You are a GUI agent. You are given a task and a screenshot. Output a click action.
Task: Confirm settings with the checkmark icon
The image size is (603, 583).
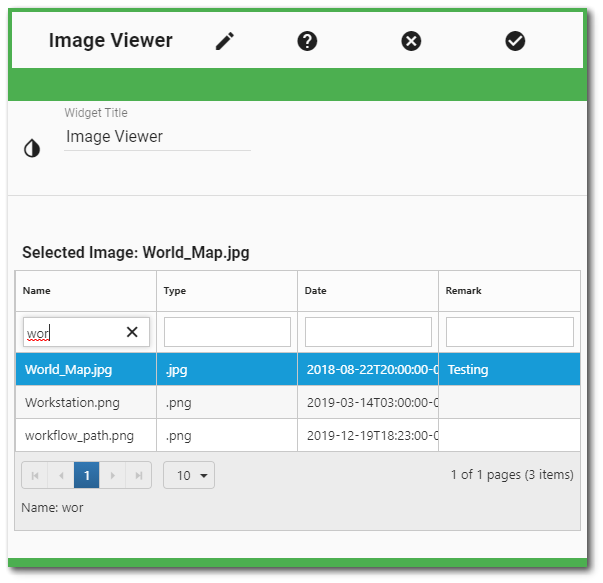(x=515, y=41)
